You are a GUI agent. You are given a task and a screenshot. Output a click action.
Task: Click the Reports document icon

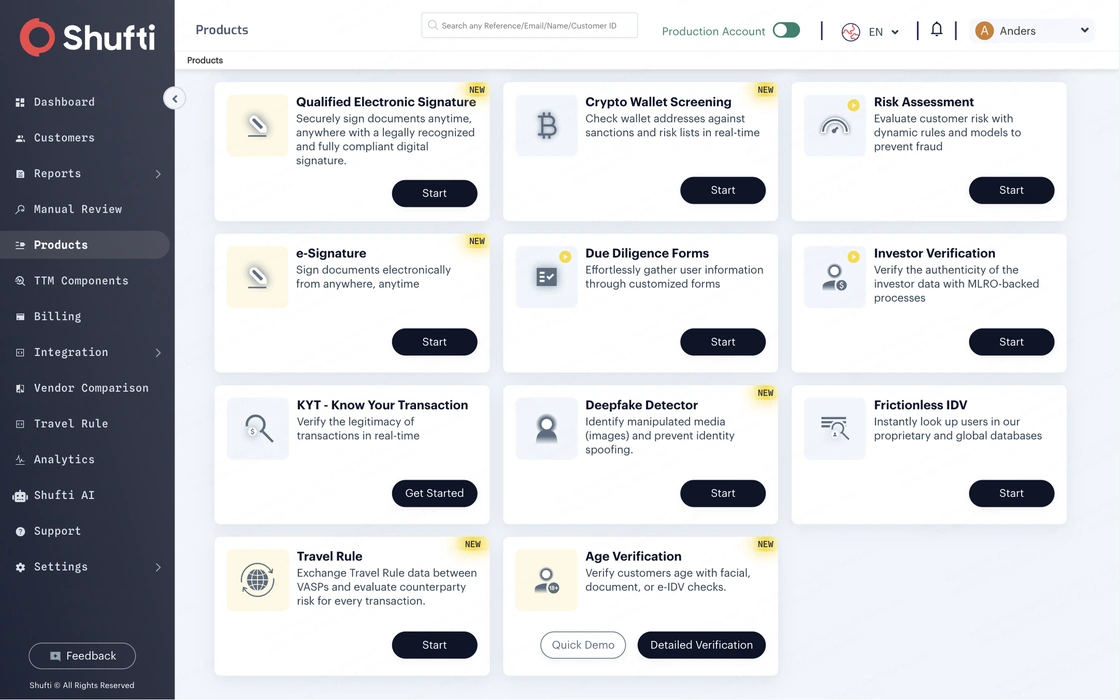point(20,174)
